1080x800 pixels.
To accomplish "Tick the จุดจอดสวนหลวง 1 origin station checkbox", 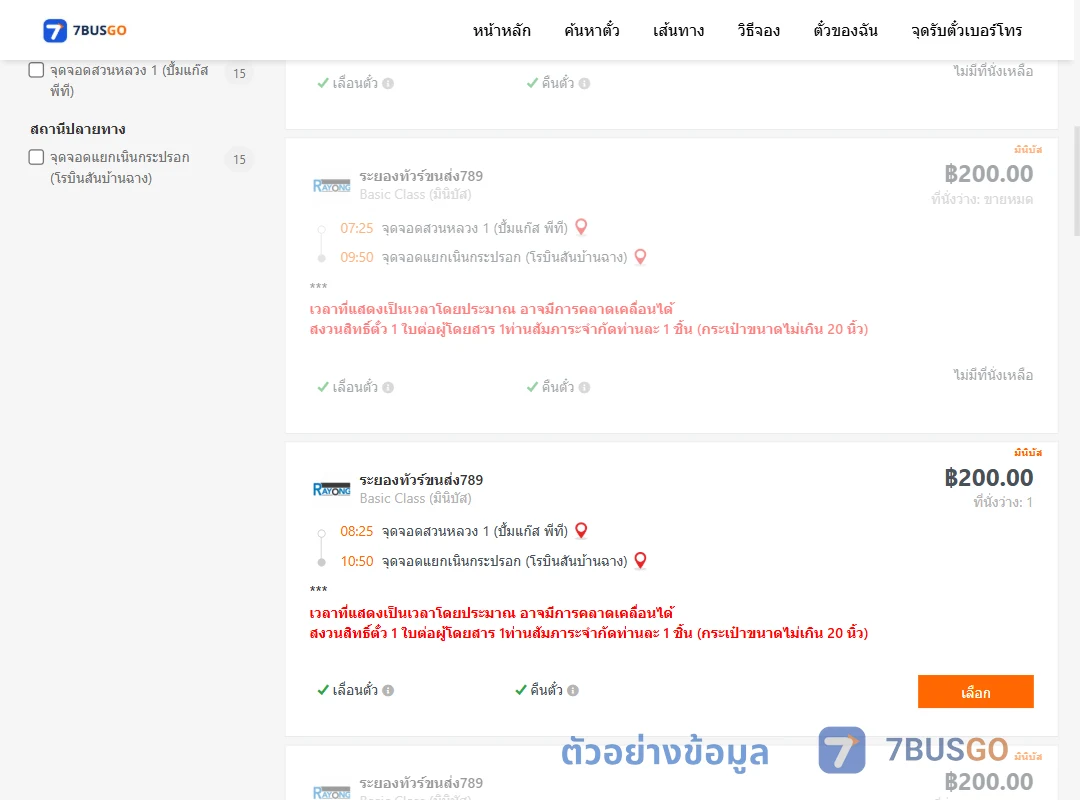I will pos(37,70).
